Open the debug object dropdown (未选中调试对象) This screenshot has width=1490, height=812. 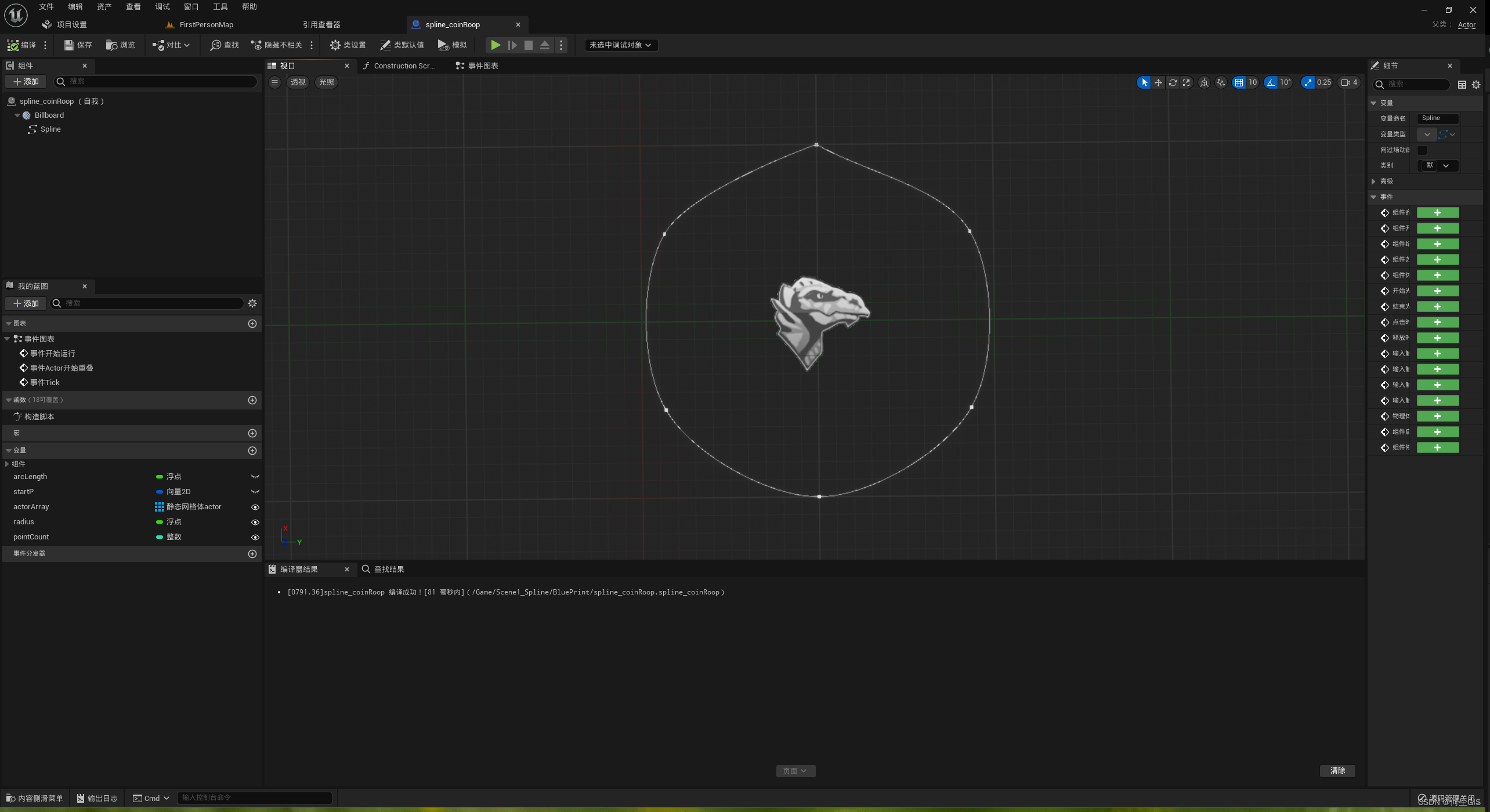(620, 45)
